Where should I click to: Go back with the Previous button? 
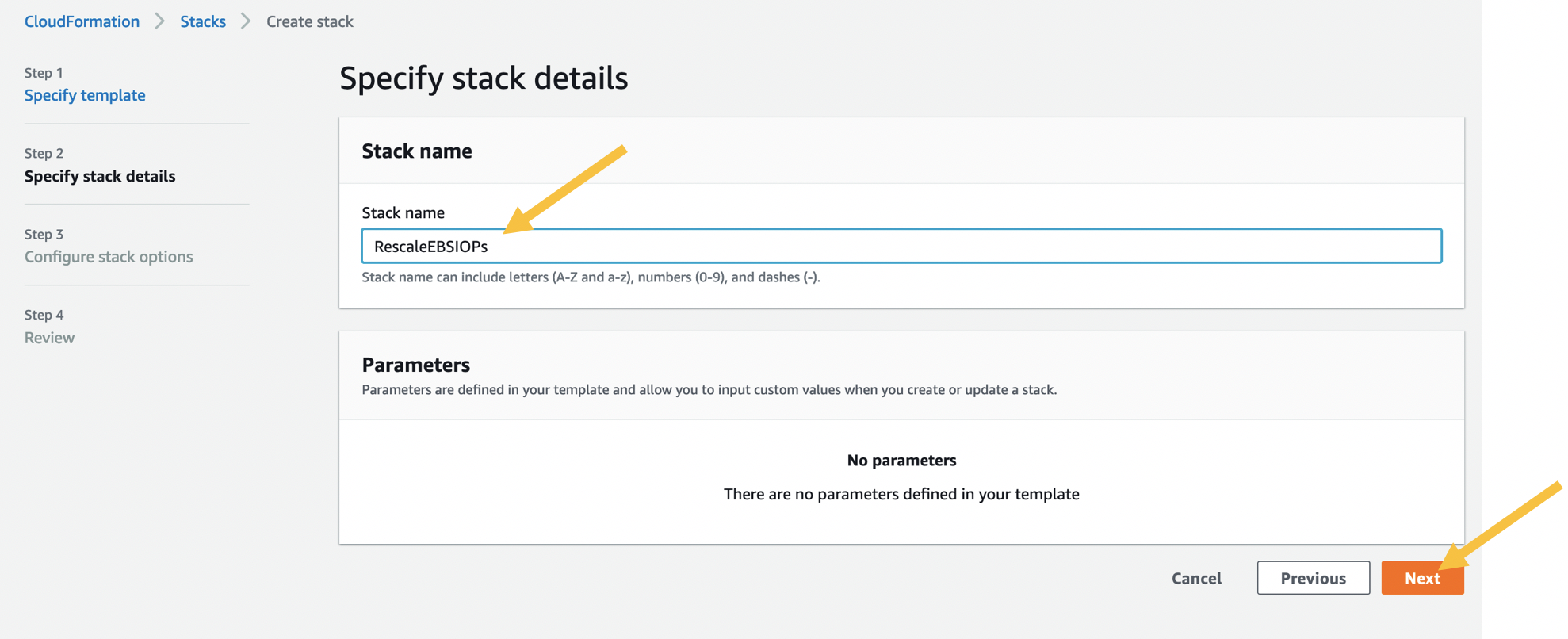coord(1313,578)
